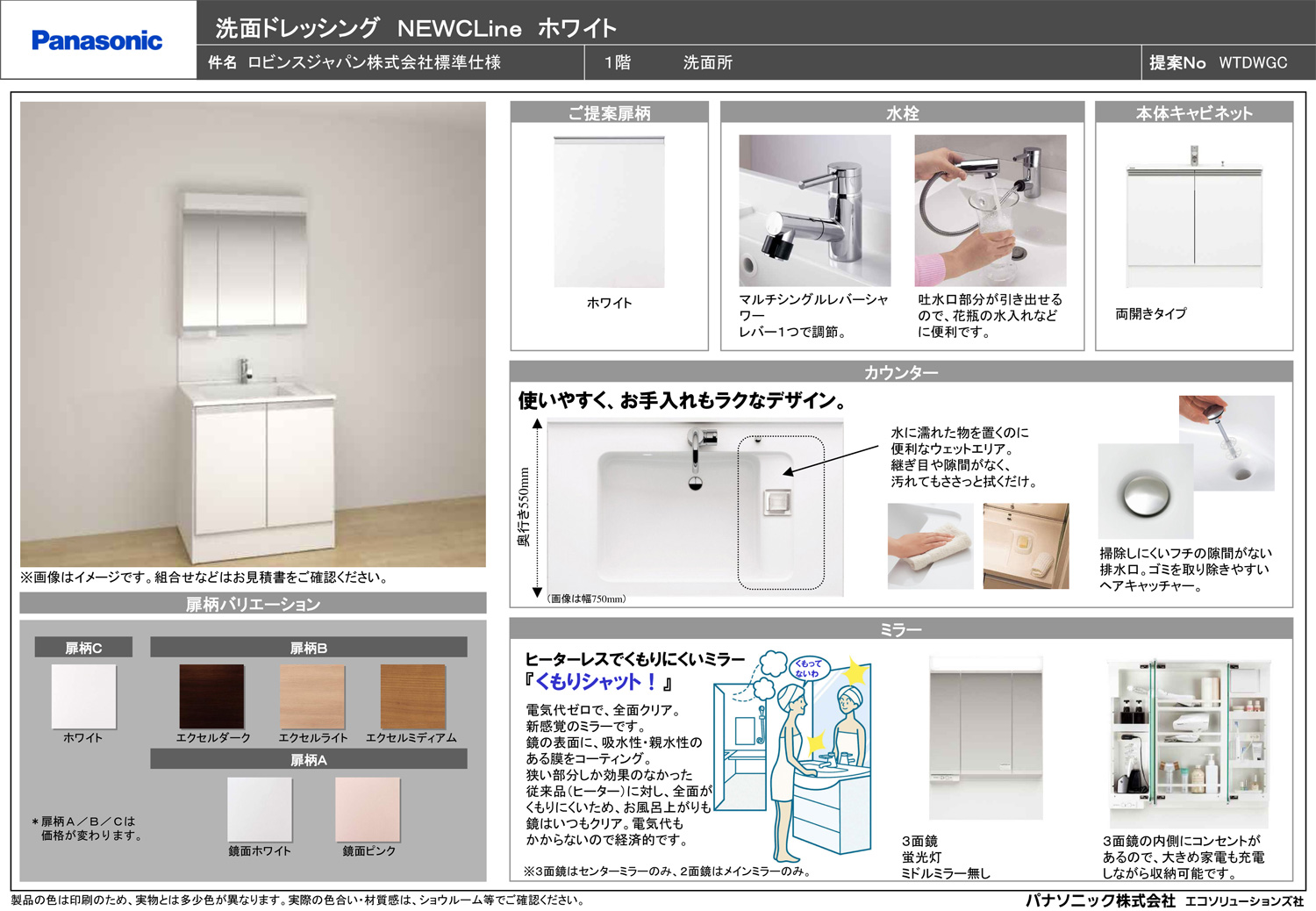The height and width of the screenshot is (911, 1316).
Task: Click the soap on wet area photo
Action: point(1026,546)
